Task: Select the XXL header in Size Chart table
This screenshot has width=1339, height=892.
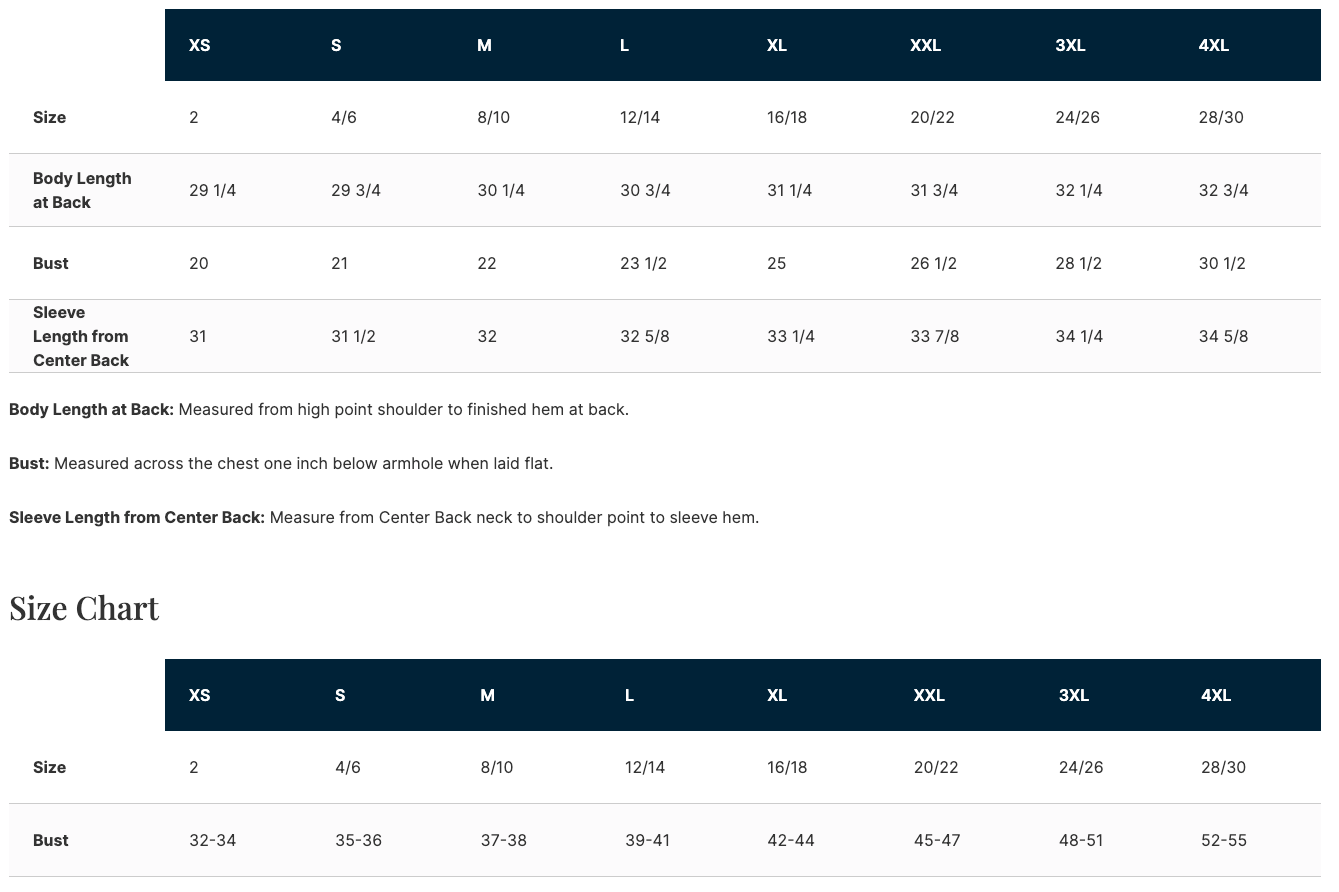Action: [x=928, y=695]
